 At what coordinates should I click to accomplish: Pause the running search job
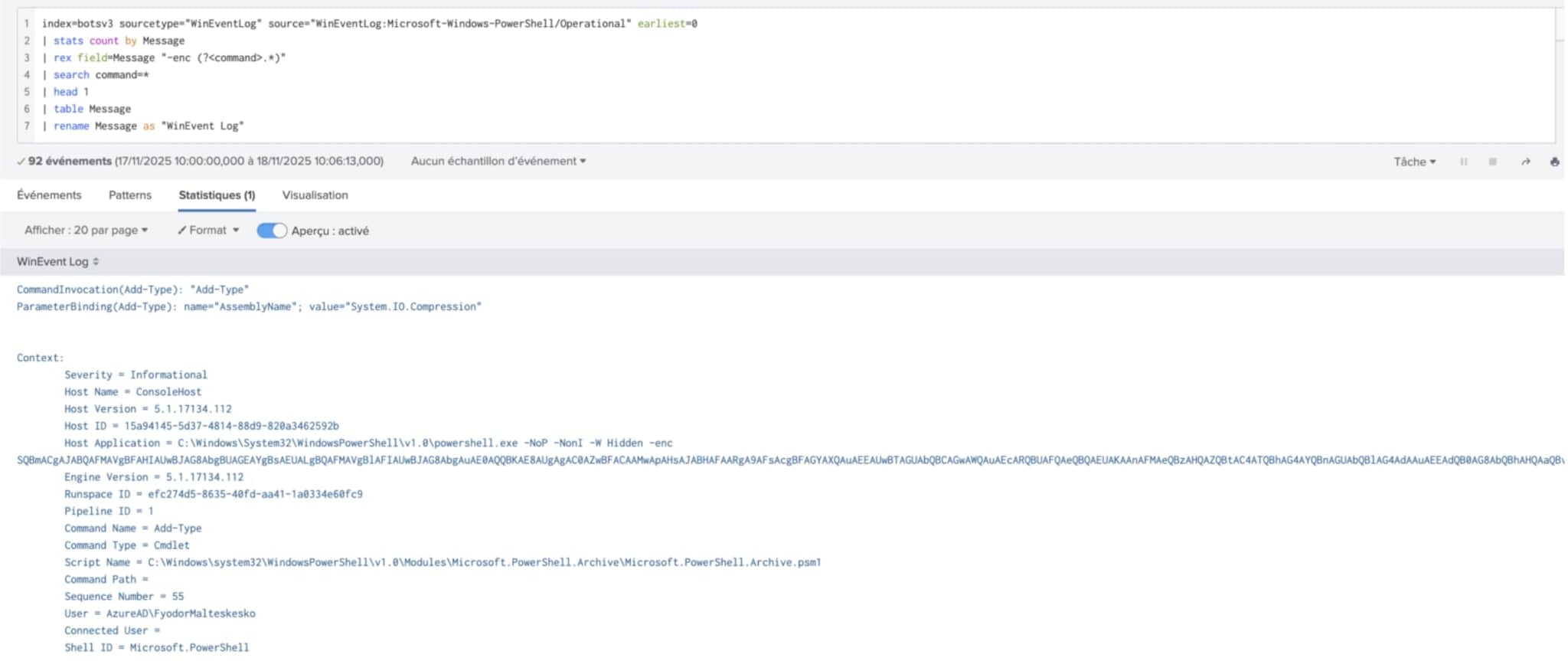[x=1463, y=162]
